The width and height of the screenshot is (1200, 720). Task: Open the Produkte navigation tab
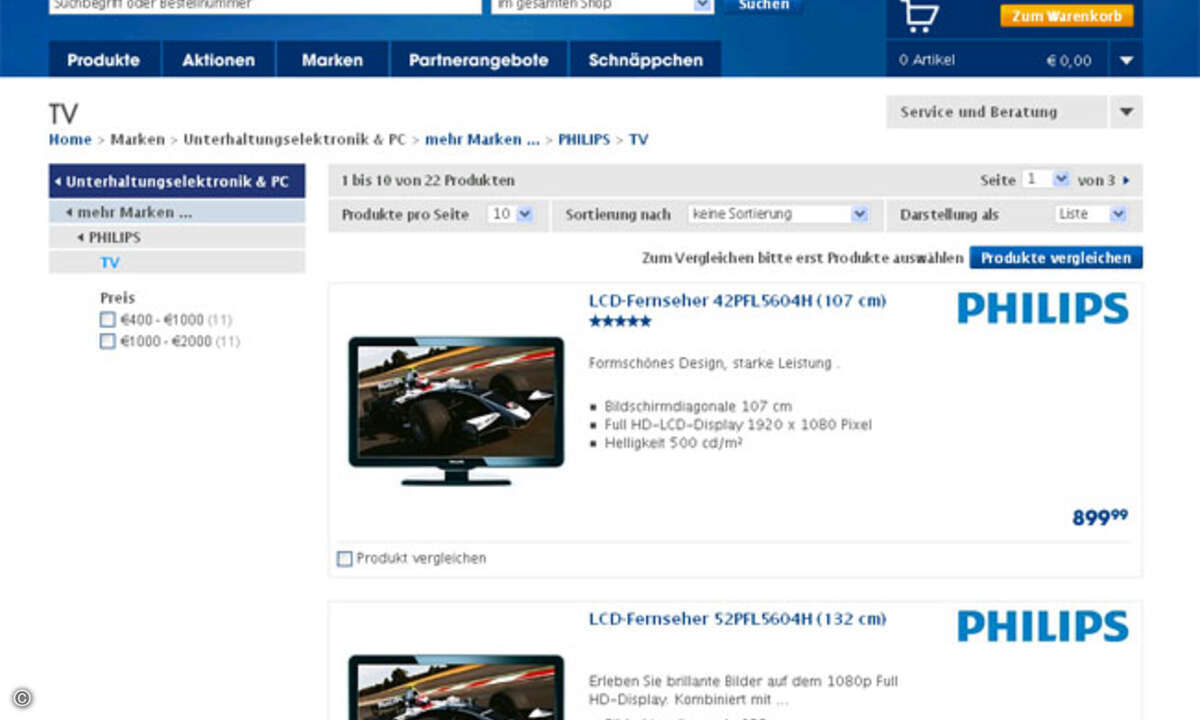coord(104,60)
